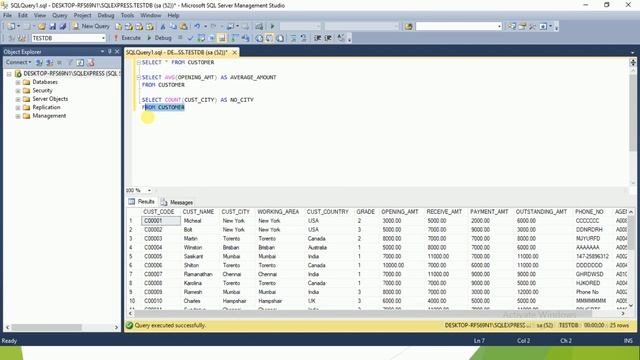The width and height of the screenshot is (640, 360).
Task: Open the Query menu
Action: point(59,15)
